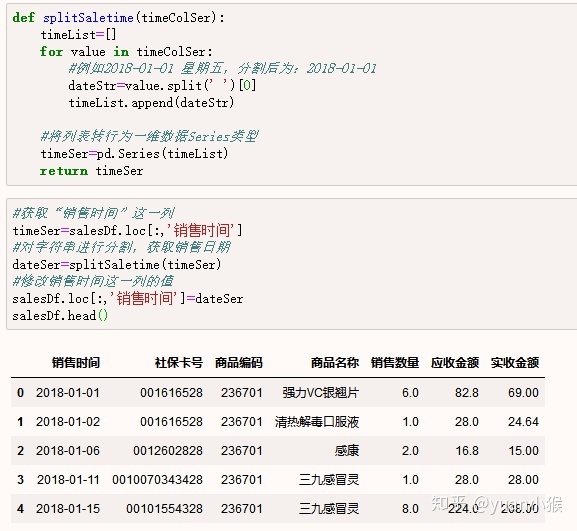The height and width of the screenshot is (531, 577).
Task: Click the row index '0' in the table
Action: (x=20, y=393)
